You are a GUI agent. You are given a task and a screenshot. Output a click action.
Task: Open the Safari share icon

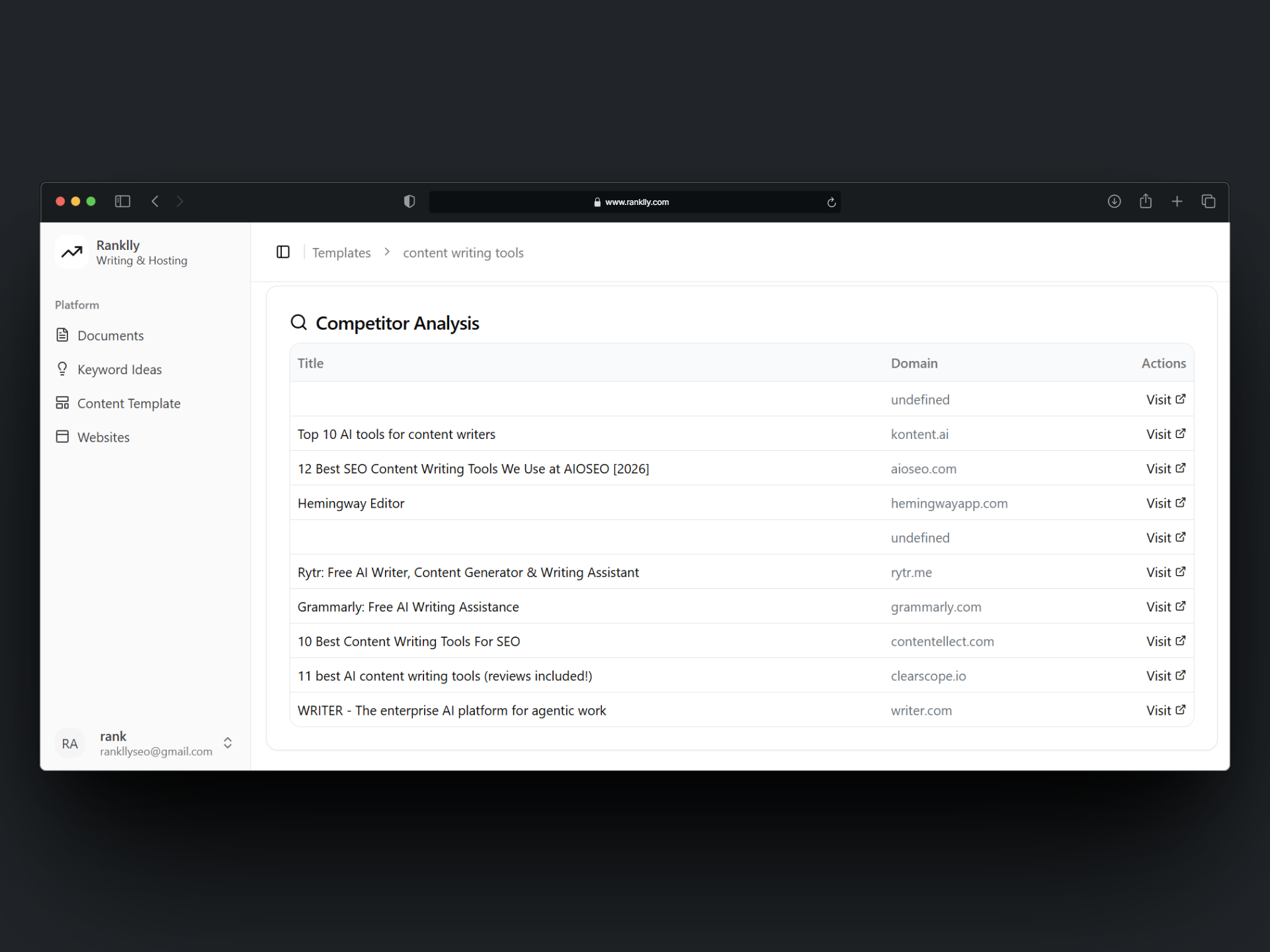pyautogui.click(x=1146, y=202)
